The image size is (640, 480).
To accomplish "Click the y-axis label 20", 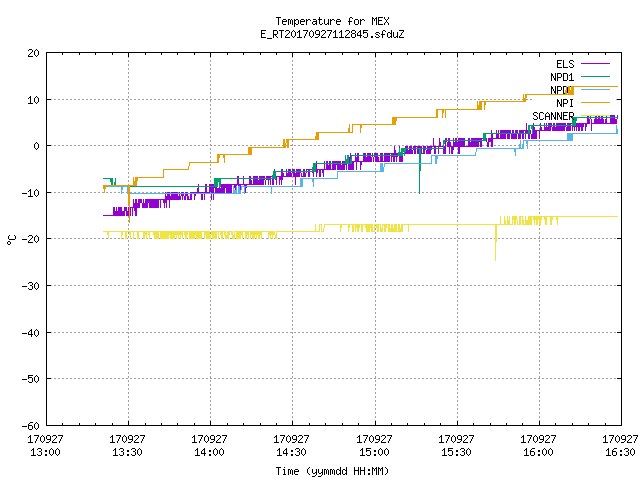I will coord(33,53).
